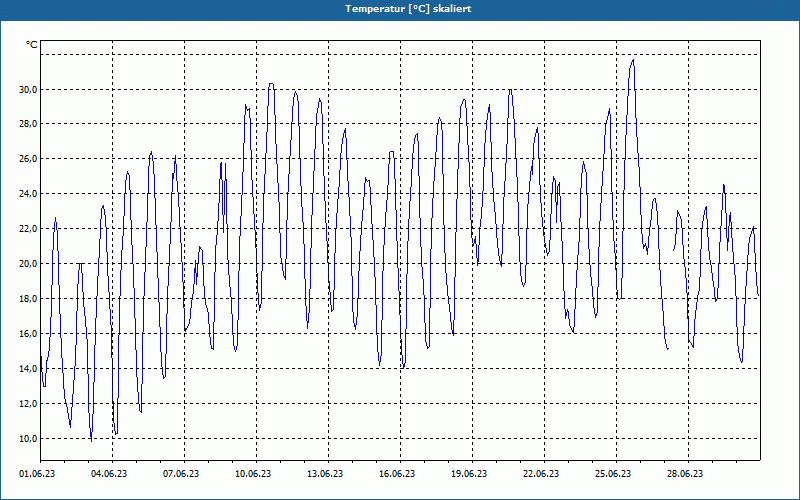Click the 28,0 y-axis label
The image size is (800, 500).
coord(28,124)
